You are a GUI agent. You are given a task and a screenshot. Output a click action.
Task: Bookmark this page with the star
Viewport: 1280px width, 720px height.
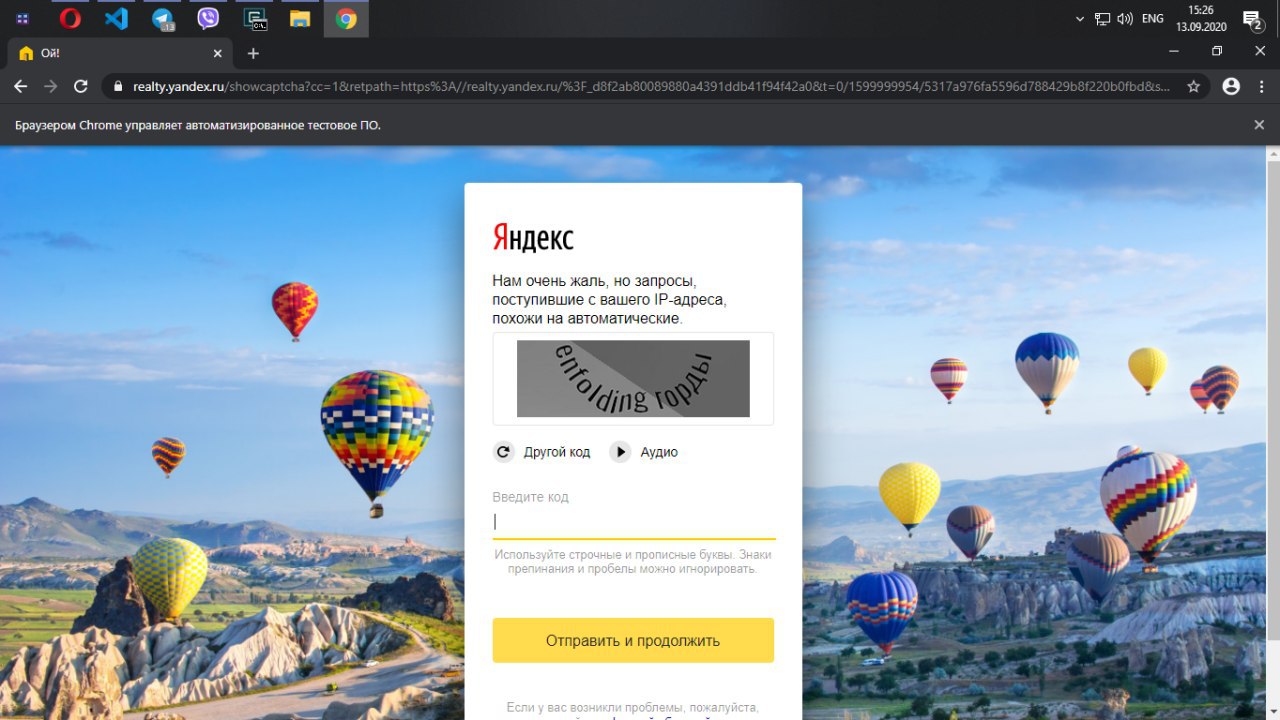tap(1193, 87)
